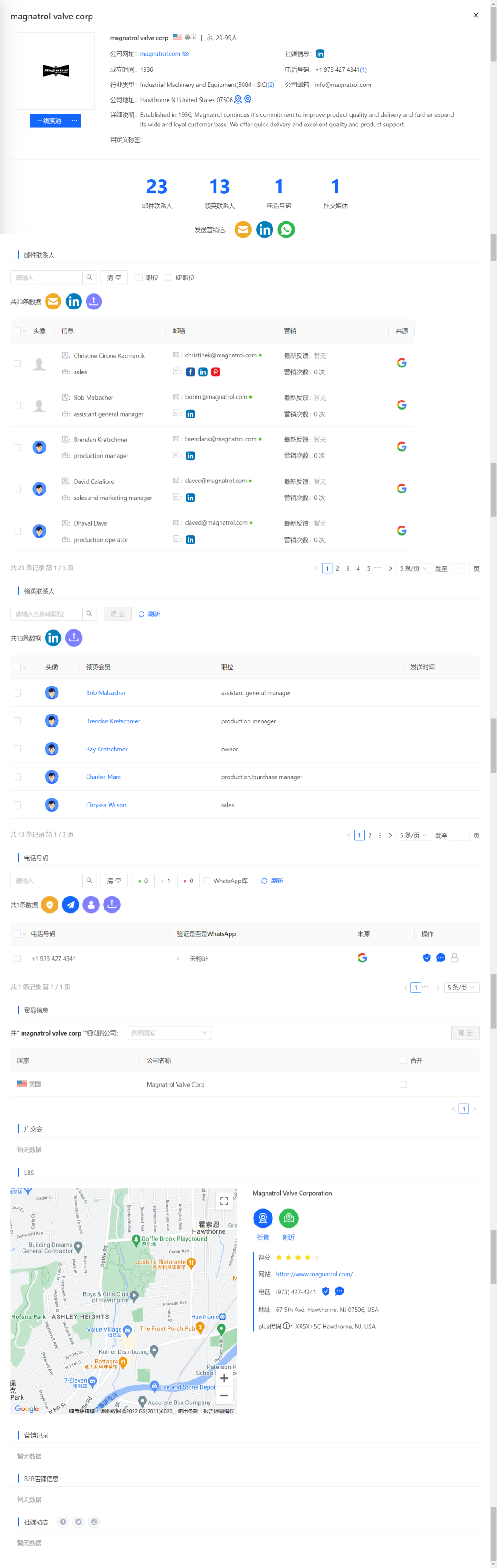The image size is (497, 1568).
Task: Click the LinkedIn icon beside 共13条数据
Action: pyautogui.click(x=53, y=638)
